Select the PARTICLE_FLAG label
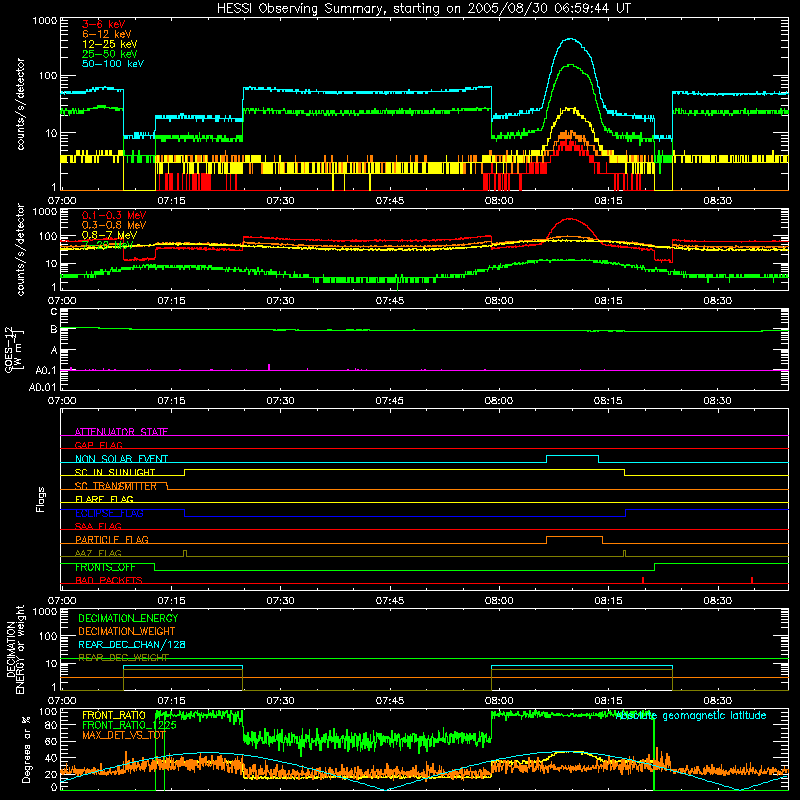The image size is (800, 800). 112,540
